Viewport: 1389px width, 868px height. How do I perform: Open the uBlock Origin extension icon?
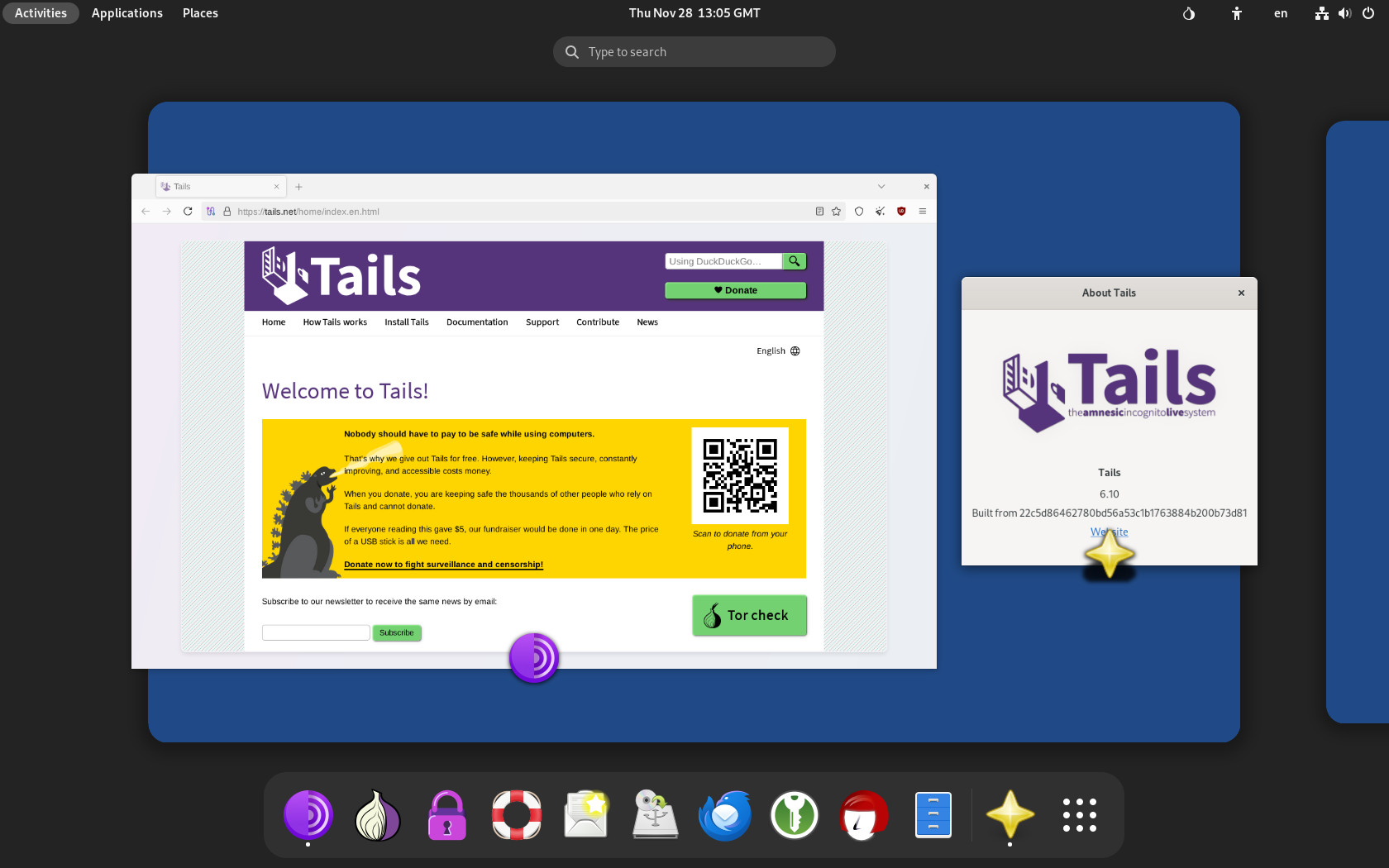coord(901,212)
